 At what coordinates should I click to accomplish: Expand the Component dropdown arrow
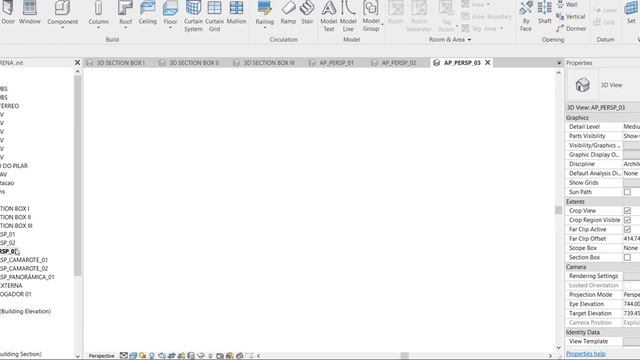pos(62,28)
